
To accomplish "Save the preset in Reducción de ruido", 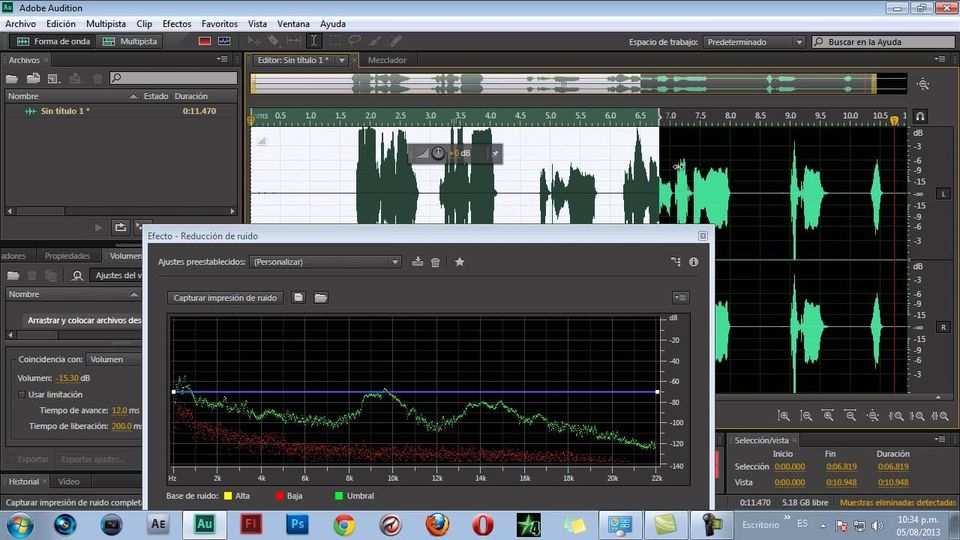I will pos(418,261).
